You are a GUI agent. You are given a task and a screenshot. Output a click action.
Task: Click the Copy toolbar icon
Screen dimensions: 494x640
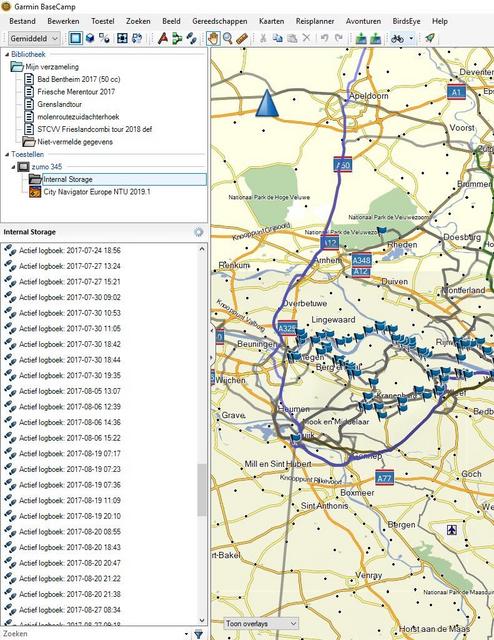(278, 38)
